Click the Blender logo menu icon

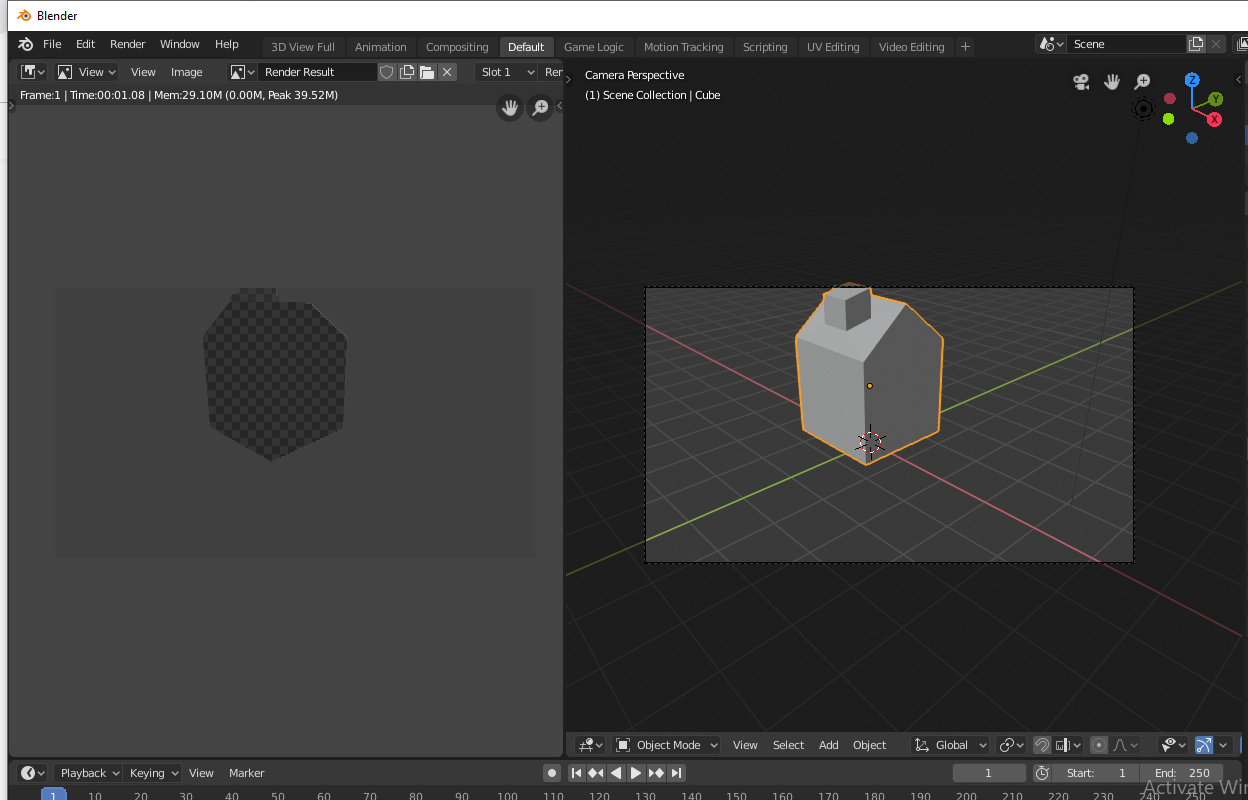tap(25, 44)
